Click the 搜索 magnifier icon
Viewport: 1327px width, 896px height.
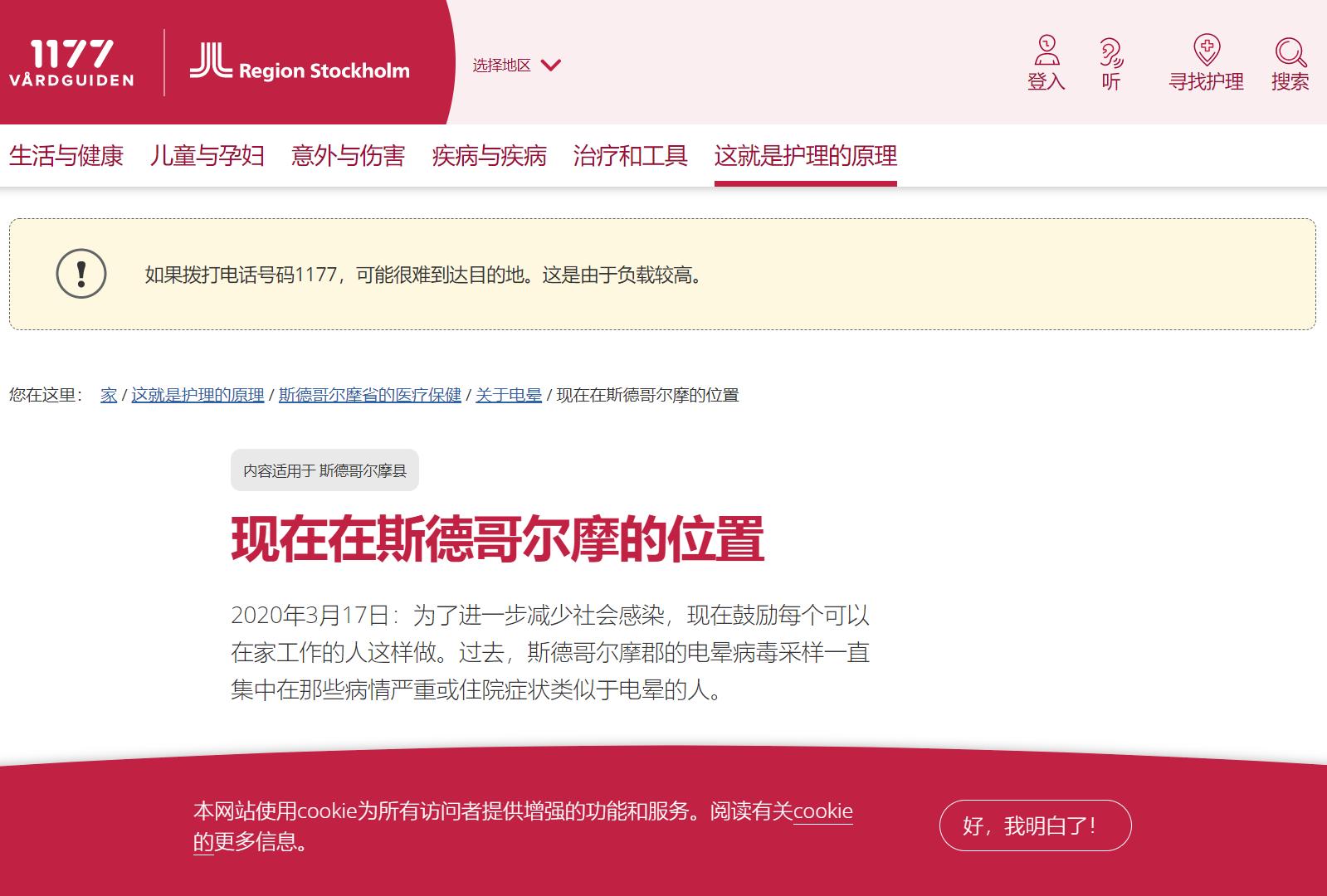(x=1290, y=51)
